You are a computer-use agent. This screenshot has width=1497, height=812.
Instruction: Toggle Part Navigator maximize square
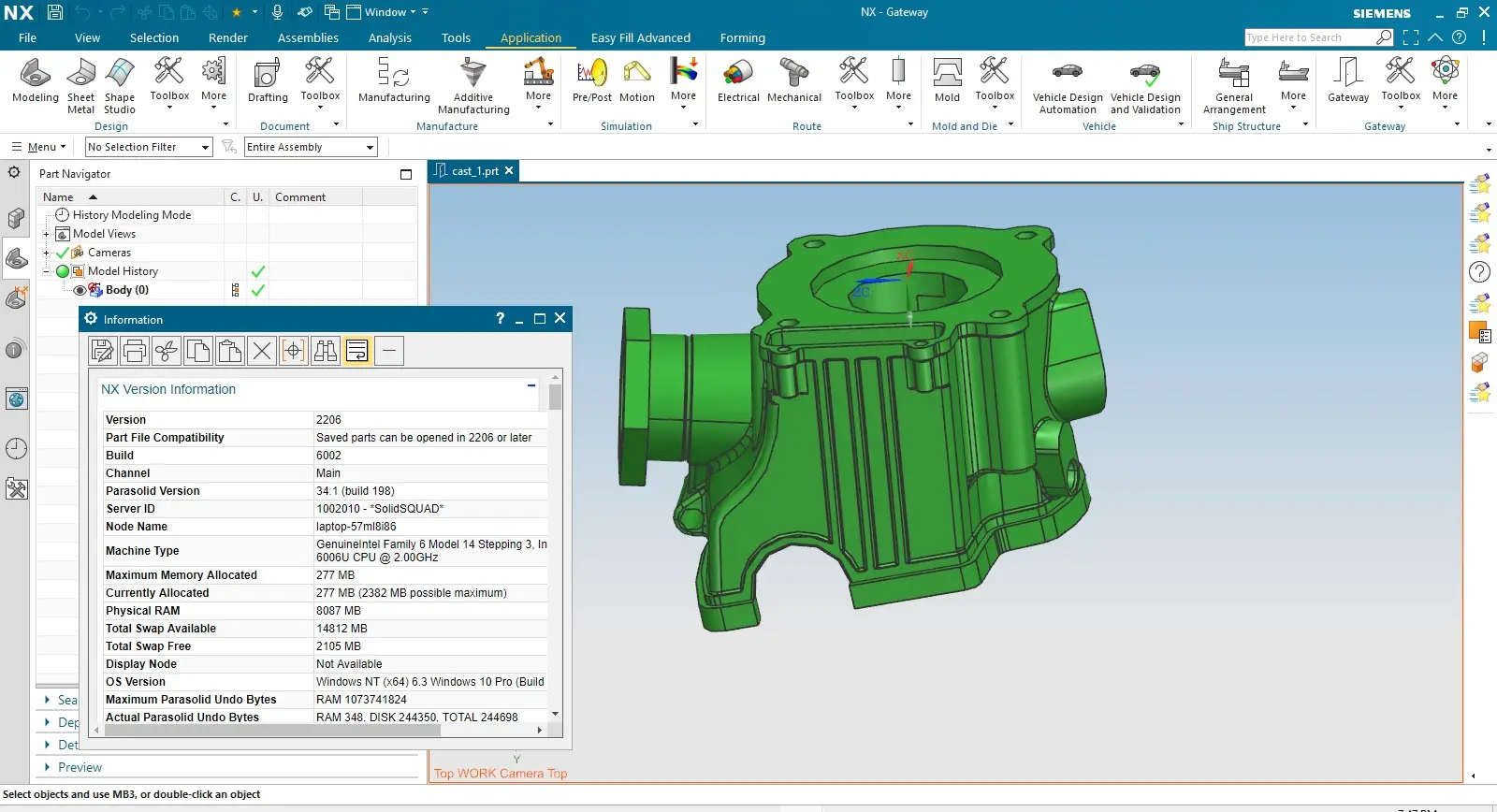[x=405, y=174]
